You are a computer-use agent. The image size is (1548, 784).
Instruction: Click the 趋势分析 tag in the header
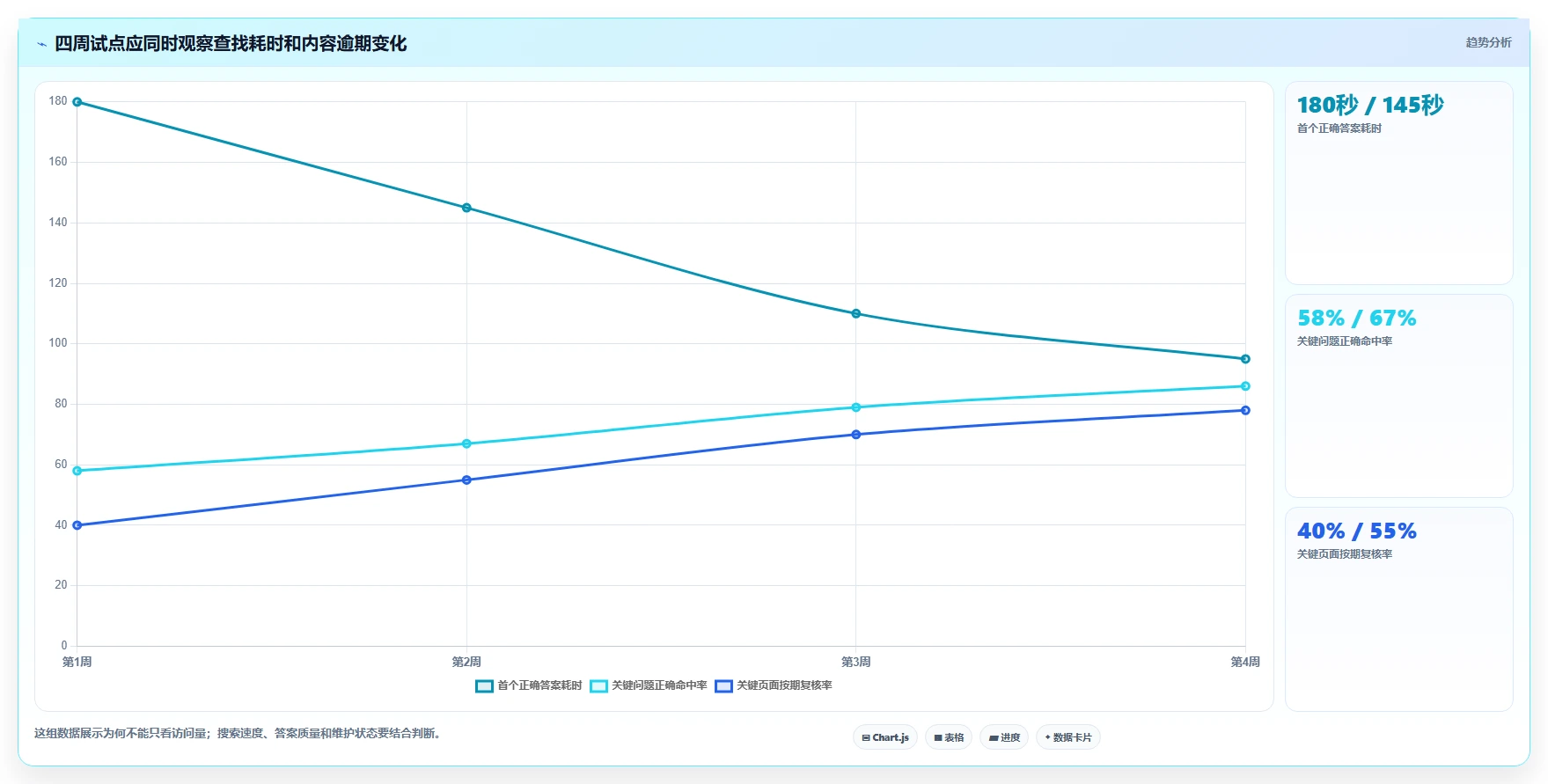click(x=1488, y=42)
